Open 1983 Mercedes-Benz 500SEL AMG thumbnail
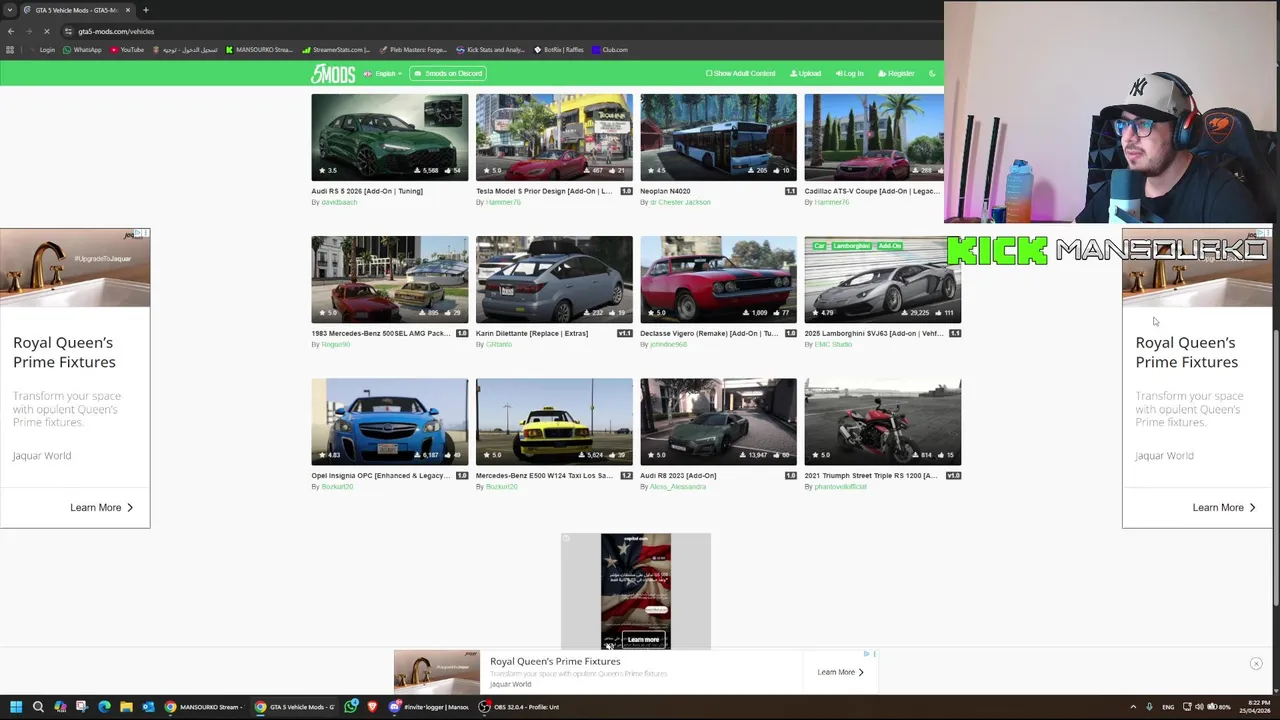Image resolution: width=1280 pixels, height=720 pixels. pyautogui.click(x=389, y=279)
